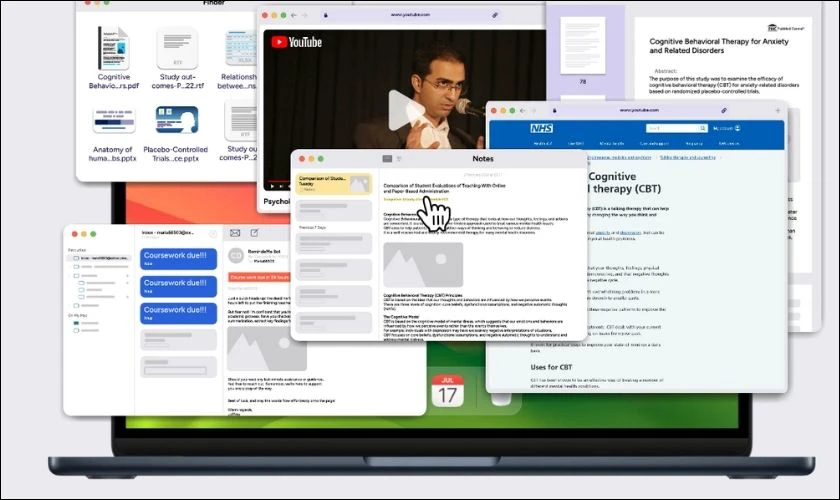Click the NHS logo
This screenshot has width=840, height=500.
coord(542,128)
